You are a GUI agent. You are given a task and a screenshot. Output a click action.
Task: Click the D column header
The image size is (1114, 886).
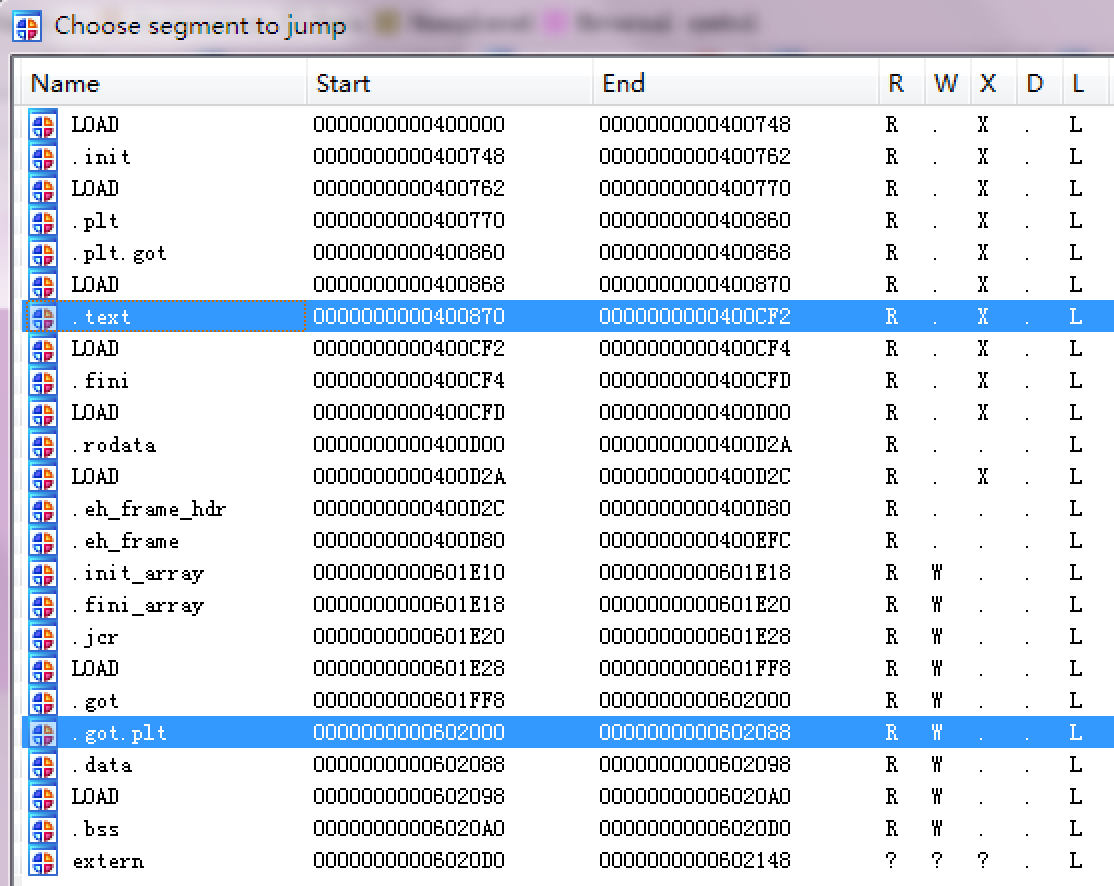click(x=1039, y=83)
